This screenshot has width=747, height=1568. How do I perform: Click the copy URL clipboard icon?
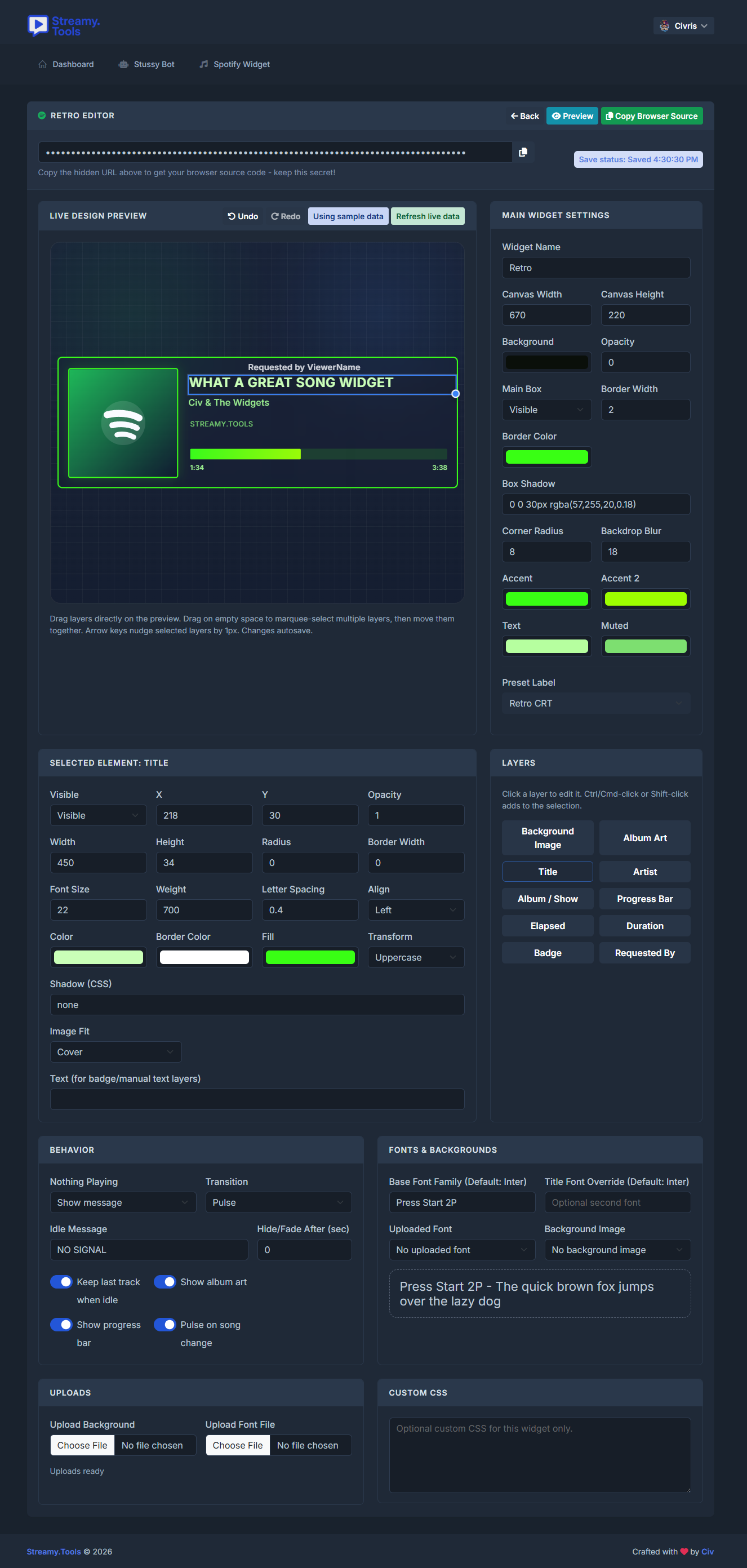(522, 152)
